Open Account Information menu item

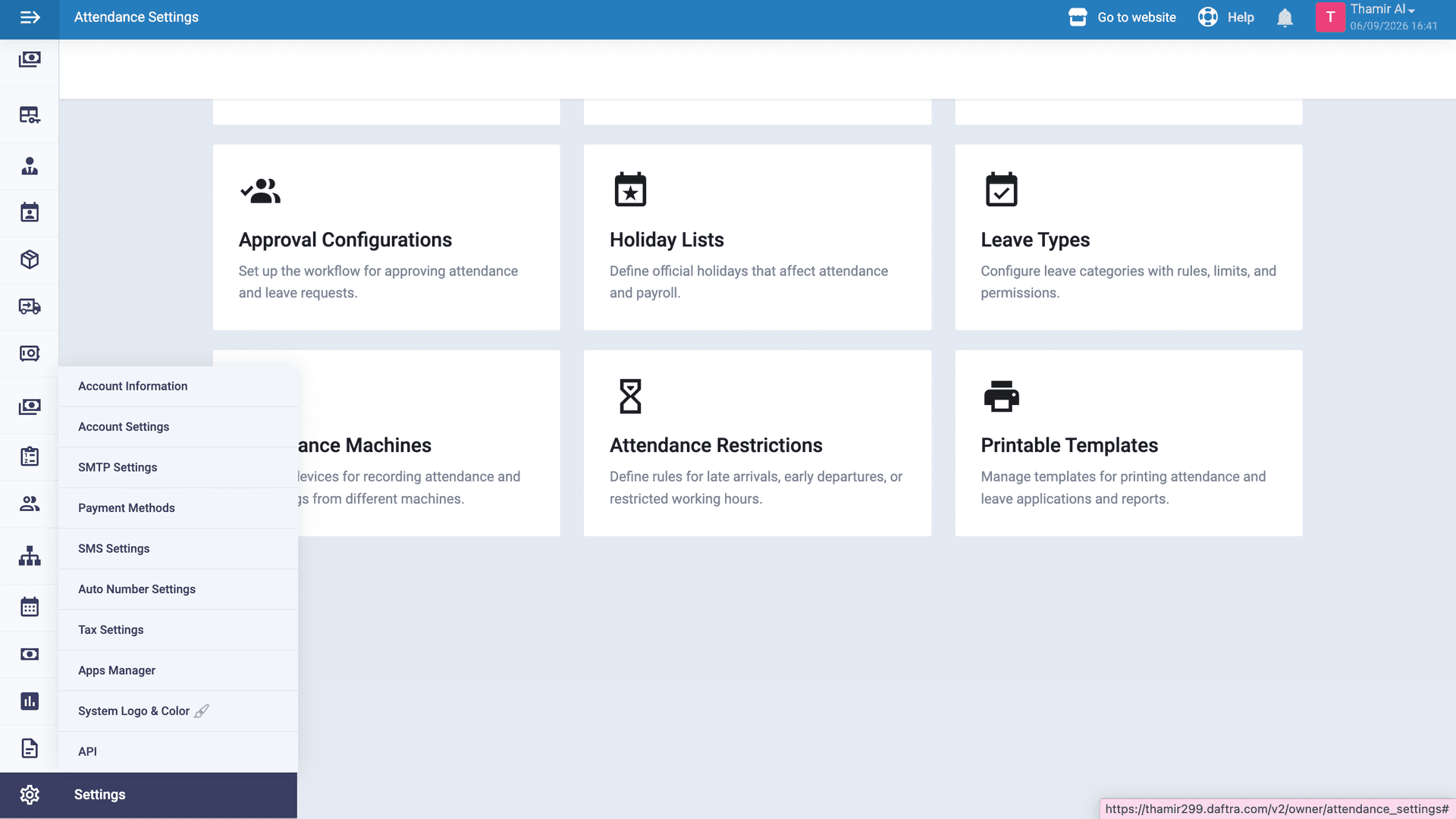178,386
